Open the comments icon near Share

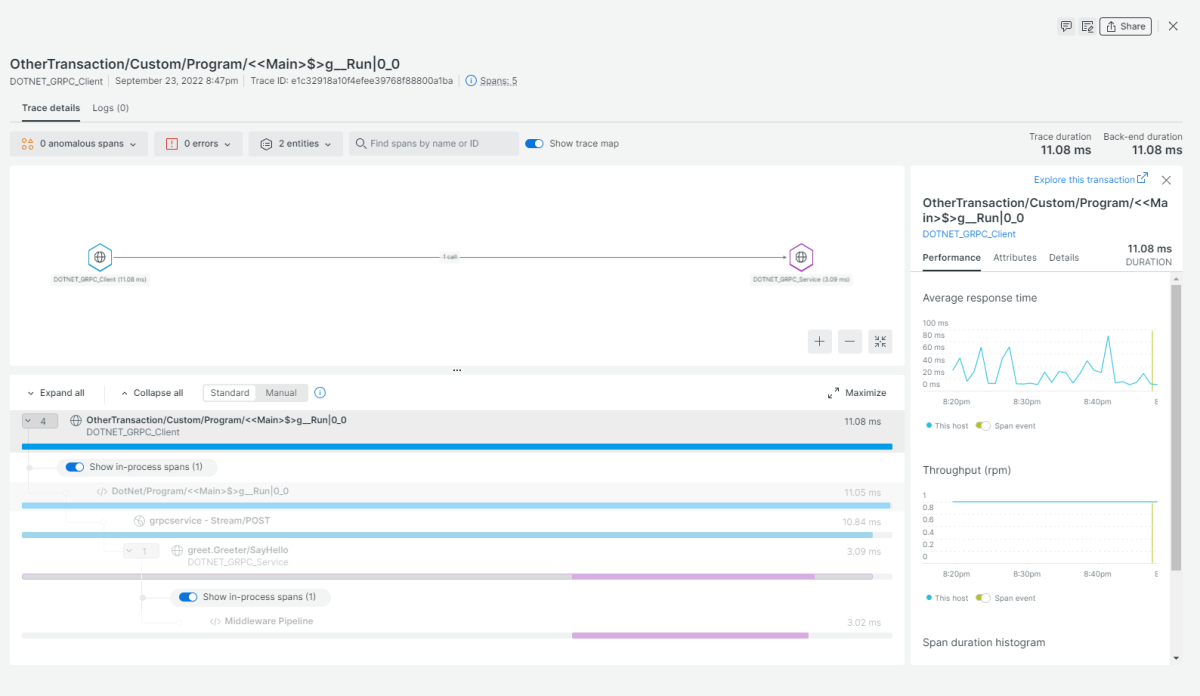point(1066,27)
